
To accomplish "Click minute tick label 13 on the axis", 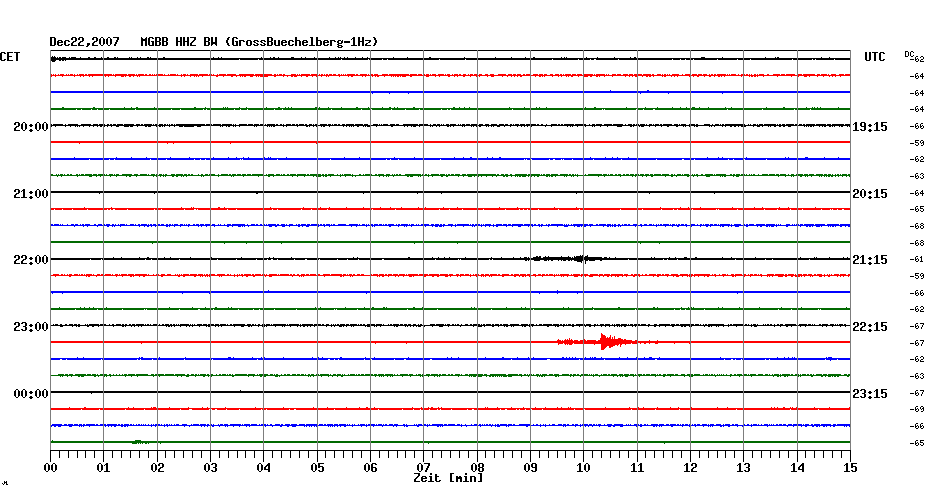I will [x=744, y=468].
